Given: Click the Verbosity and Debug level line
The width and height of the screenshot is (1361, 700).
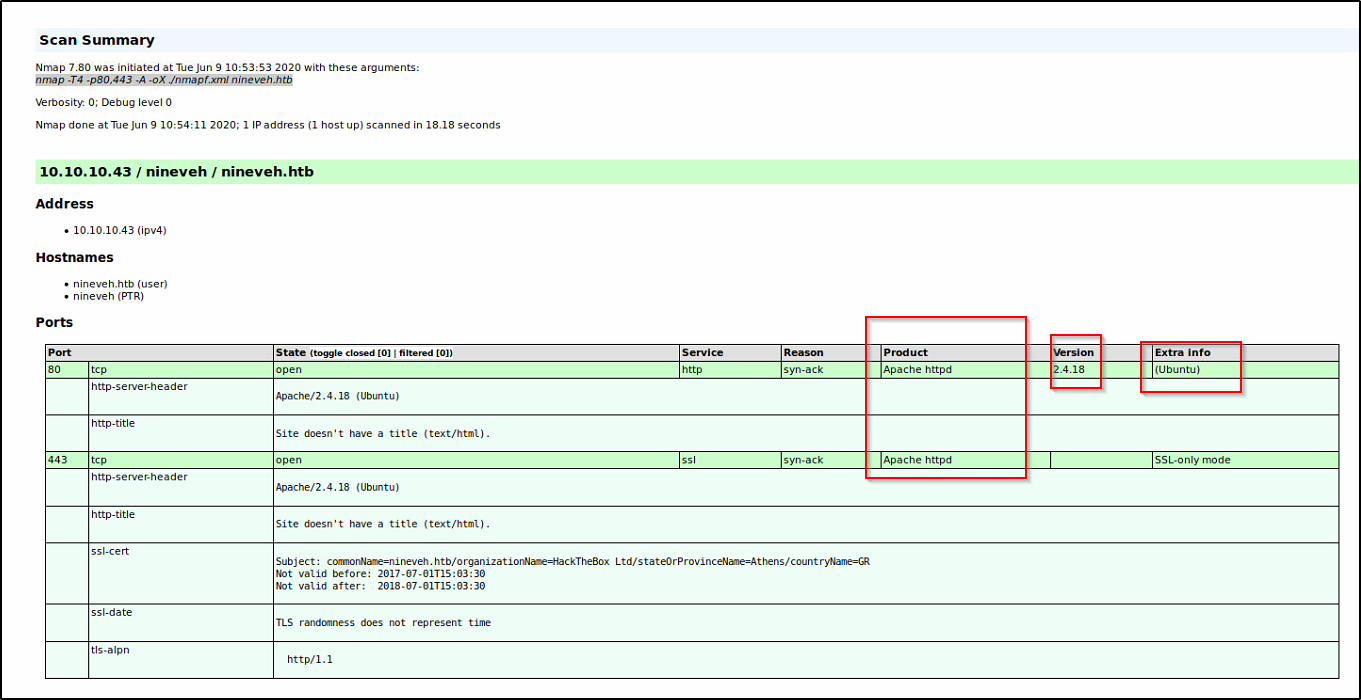Looking at the screenshot, I should pos(103,102).
